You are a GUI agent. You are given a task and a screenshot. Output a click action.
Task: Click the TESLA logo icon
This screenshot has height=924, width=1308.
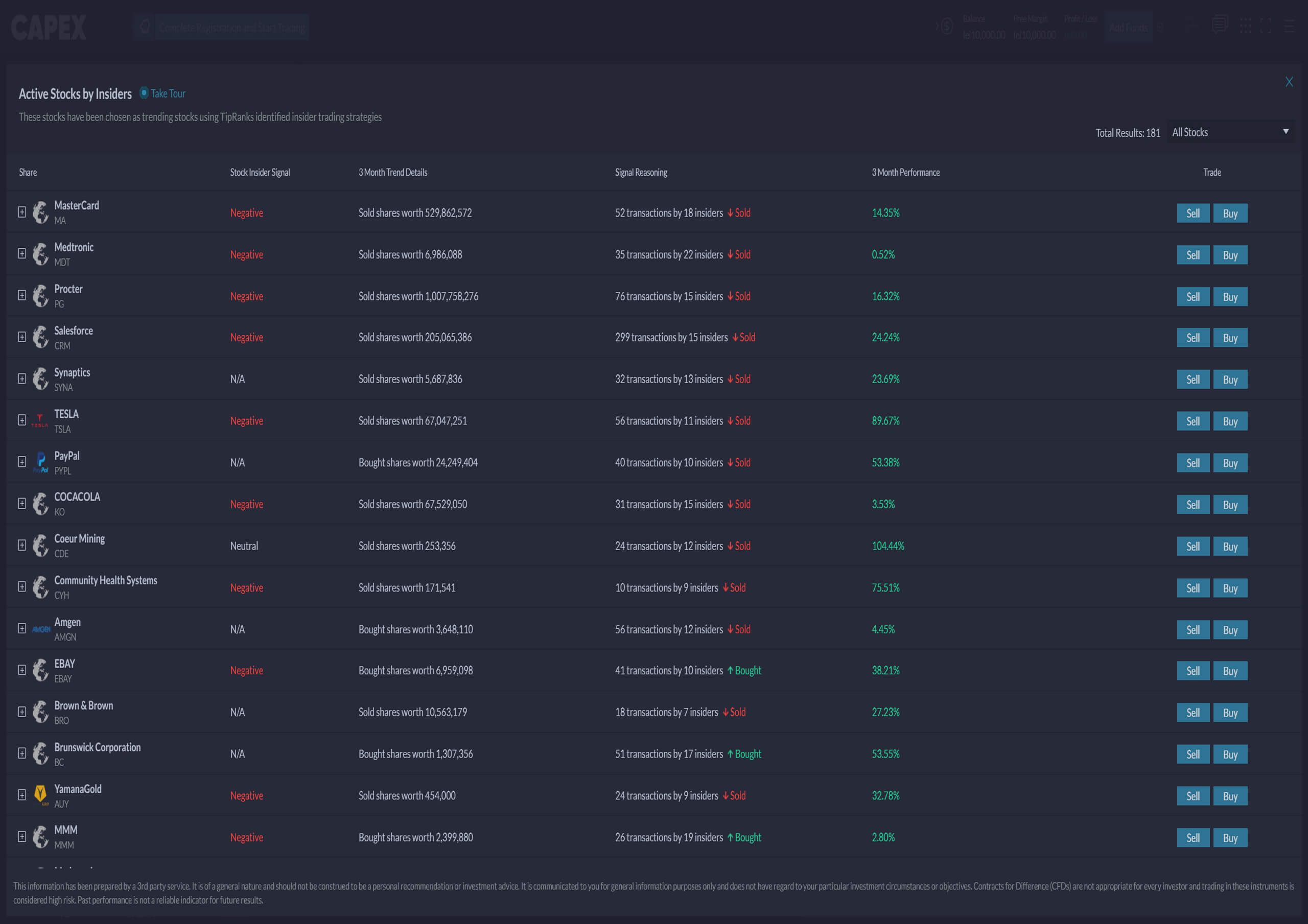pyautogui.click(x=39, y=421)
